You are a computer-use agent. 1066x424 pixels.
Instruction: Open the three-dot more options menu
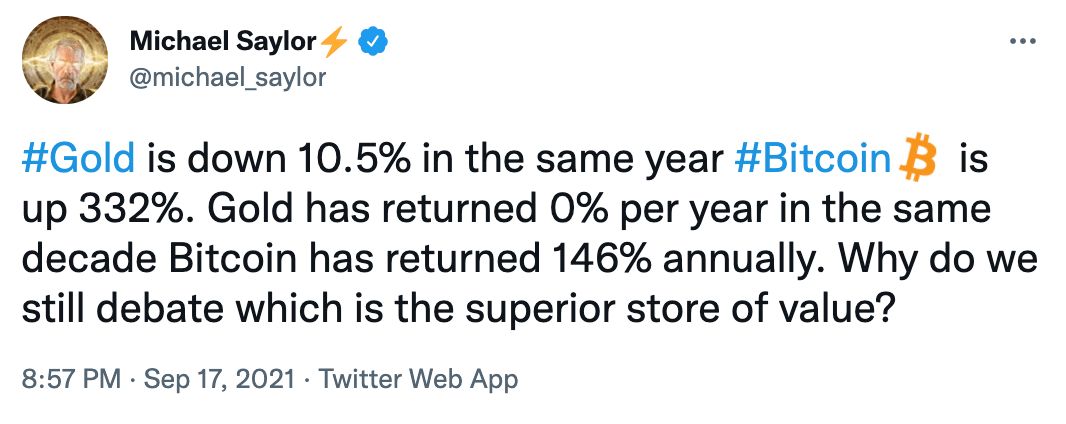tap(1019, 43)
